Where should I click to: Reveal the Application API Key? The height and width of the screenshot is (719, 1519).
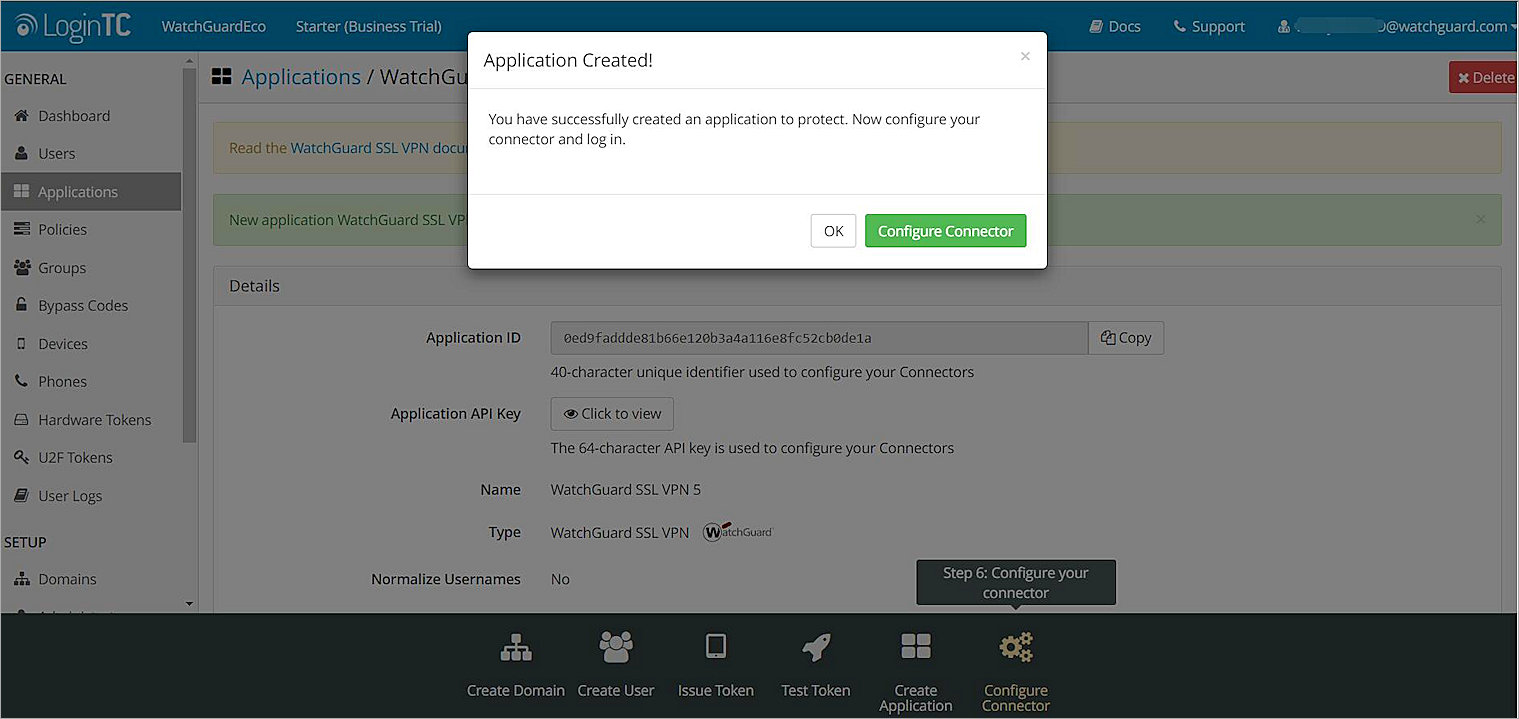pyautogui.click(x=611, y=413)
